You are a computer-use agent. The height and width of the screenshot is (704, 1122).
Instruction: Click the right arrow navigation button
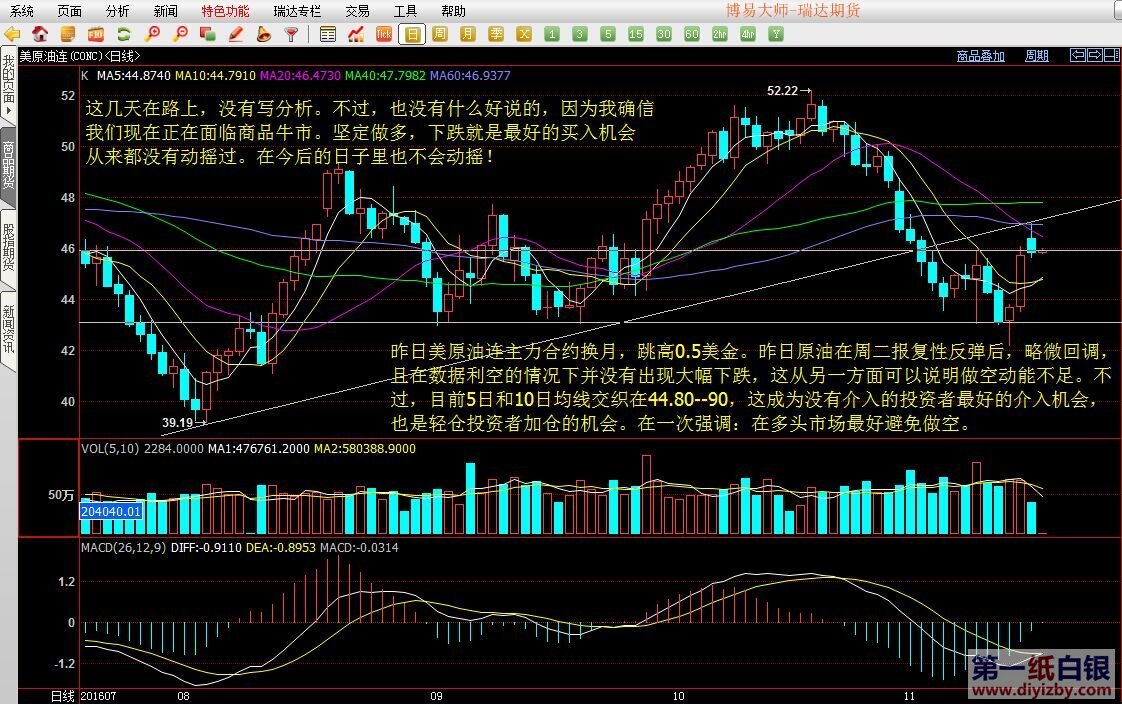pos(1095,55)
